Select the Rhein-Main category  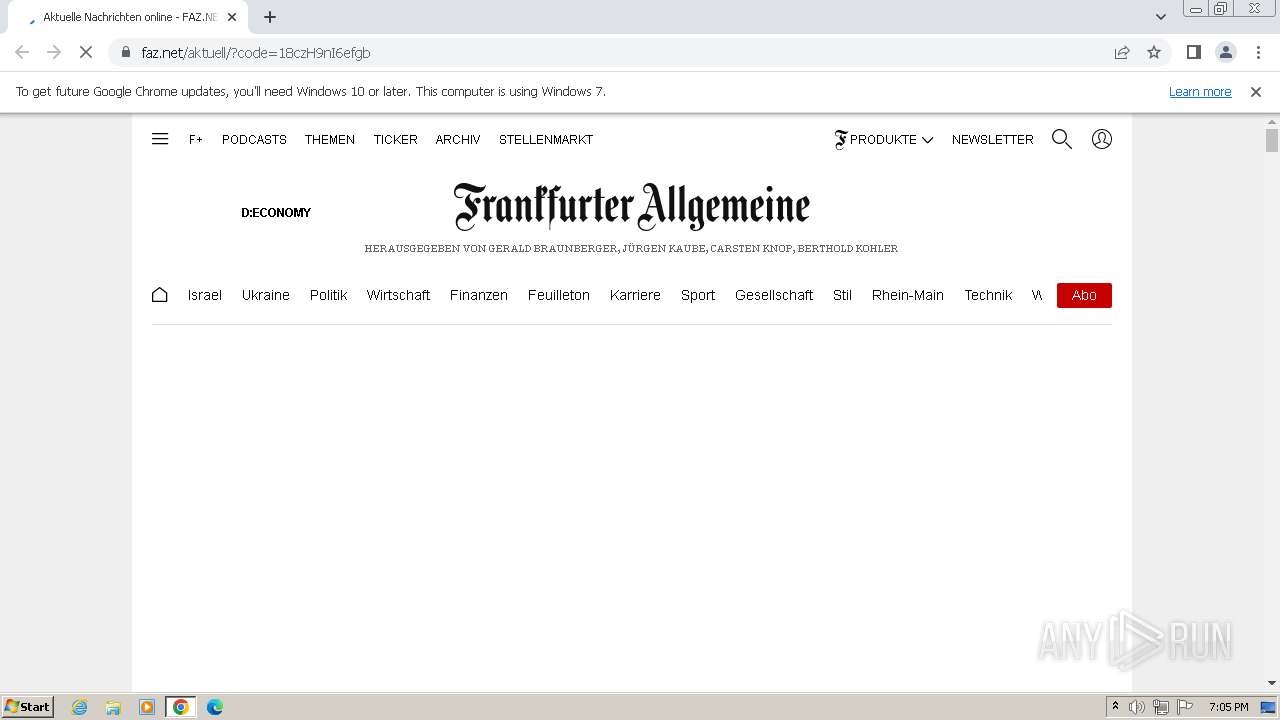(908, 295)
